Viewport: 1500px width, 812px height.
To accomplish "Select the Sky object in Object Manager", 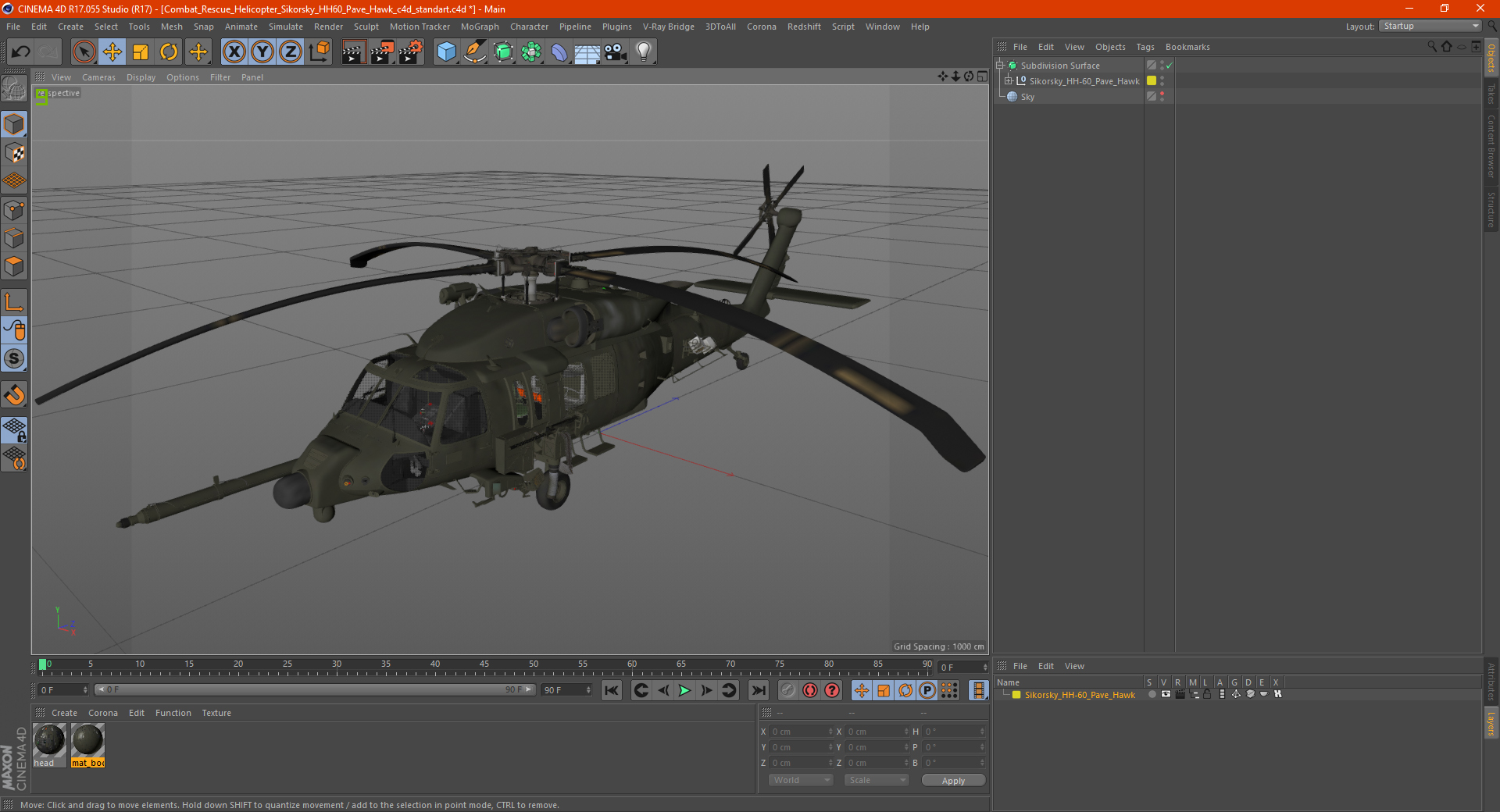I will point(1027,97).
